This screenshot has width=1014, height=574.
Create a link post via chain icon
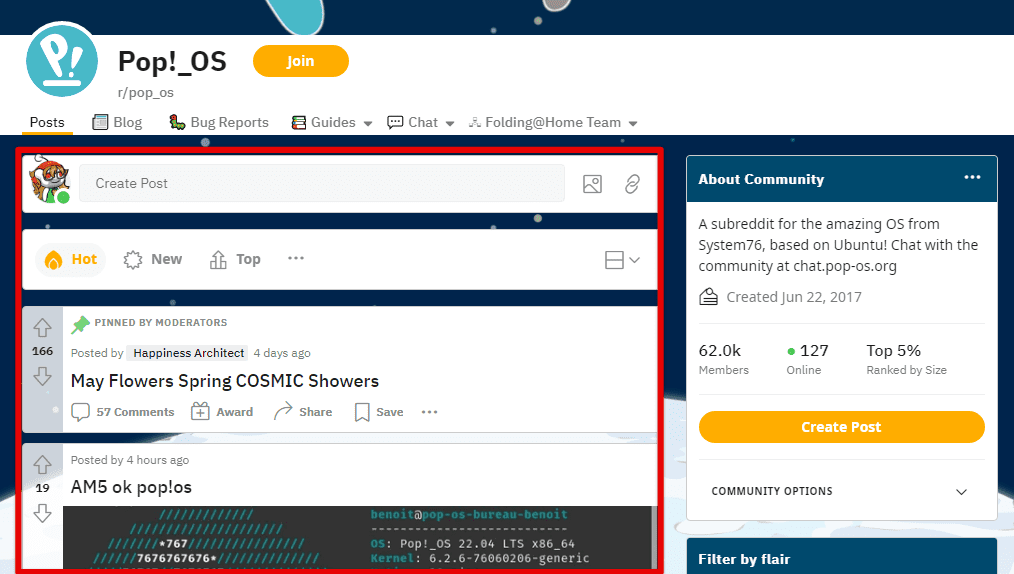click(x=632, y=184)
